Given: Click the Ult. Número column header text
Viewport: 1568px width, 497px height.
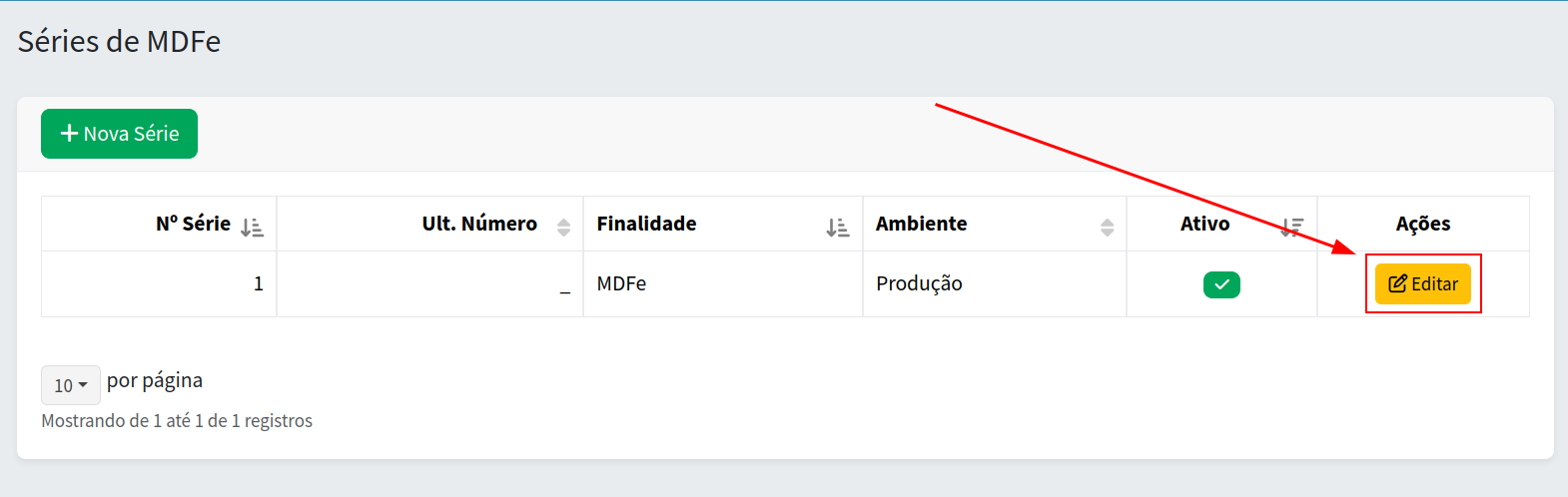Looking at the screenshot, I should [479, 224].
